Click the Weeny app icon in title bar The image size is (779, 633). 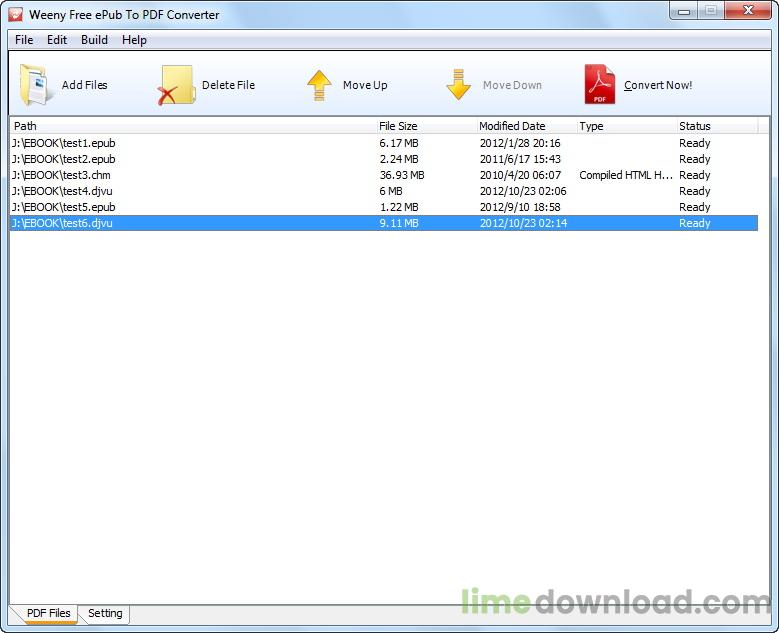click(15, 15)
